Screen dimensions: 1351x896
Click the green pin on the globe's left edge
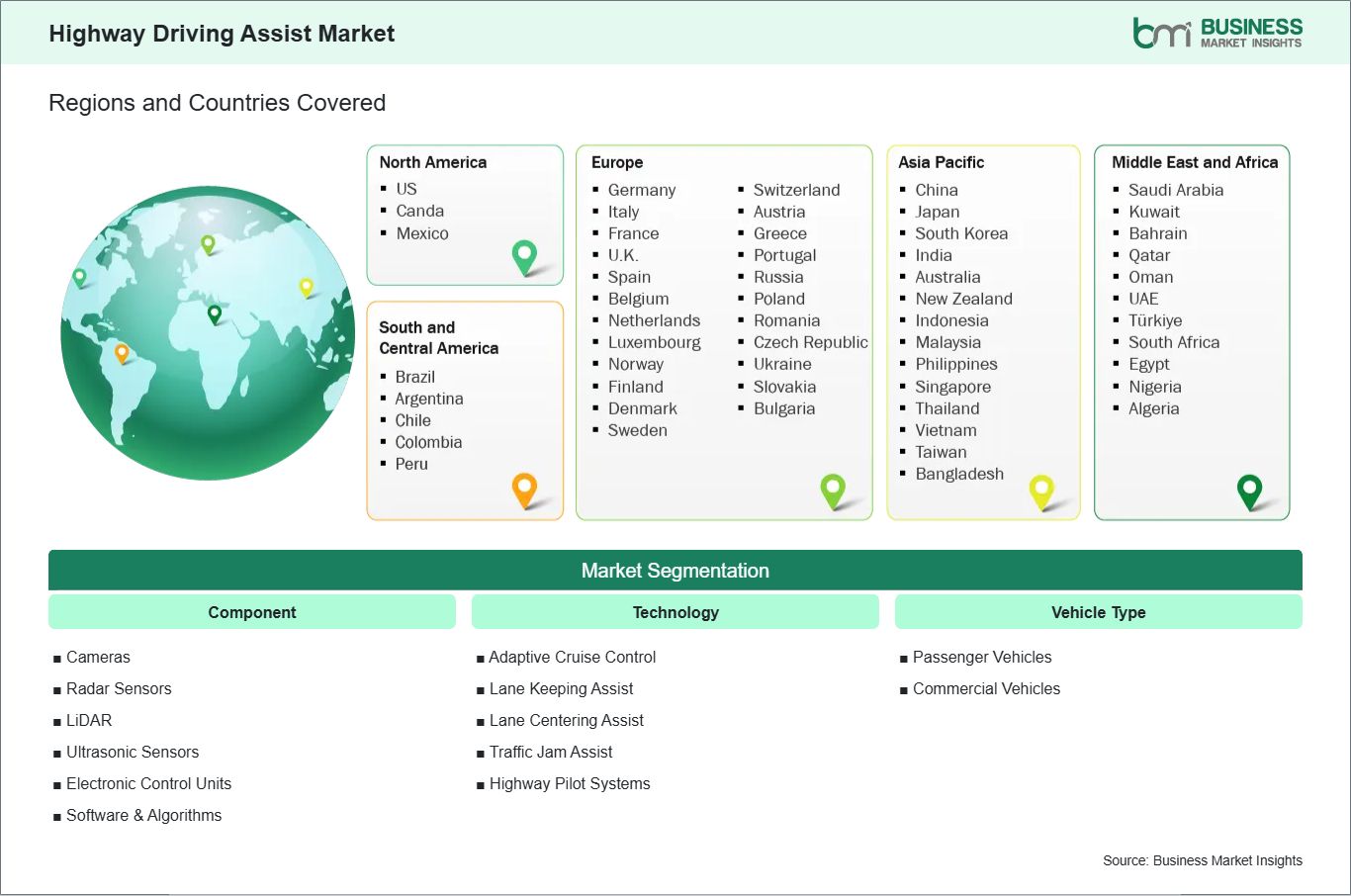coord(80,278)
